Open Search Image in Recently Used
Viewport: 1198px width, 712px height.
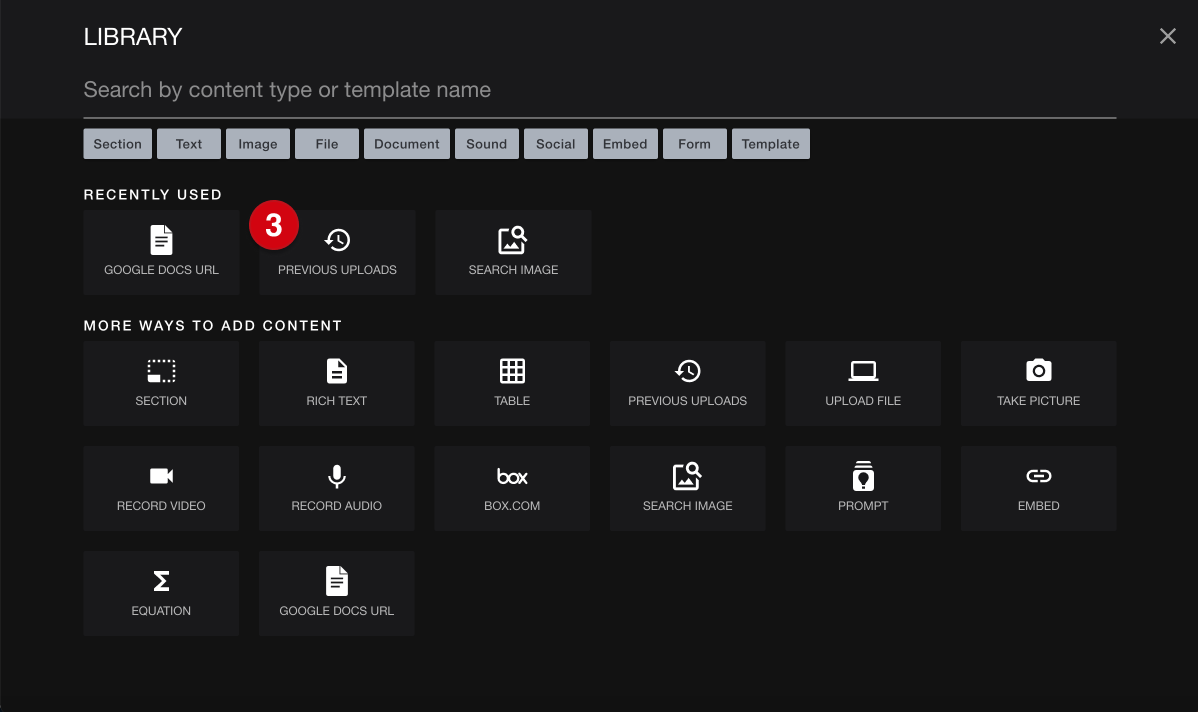[x=513, y=253]
